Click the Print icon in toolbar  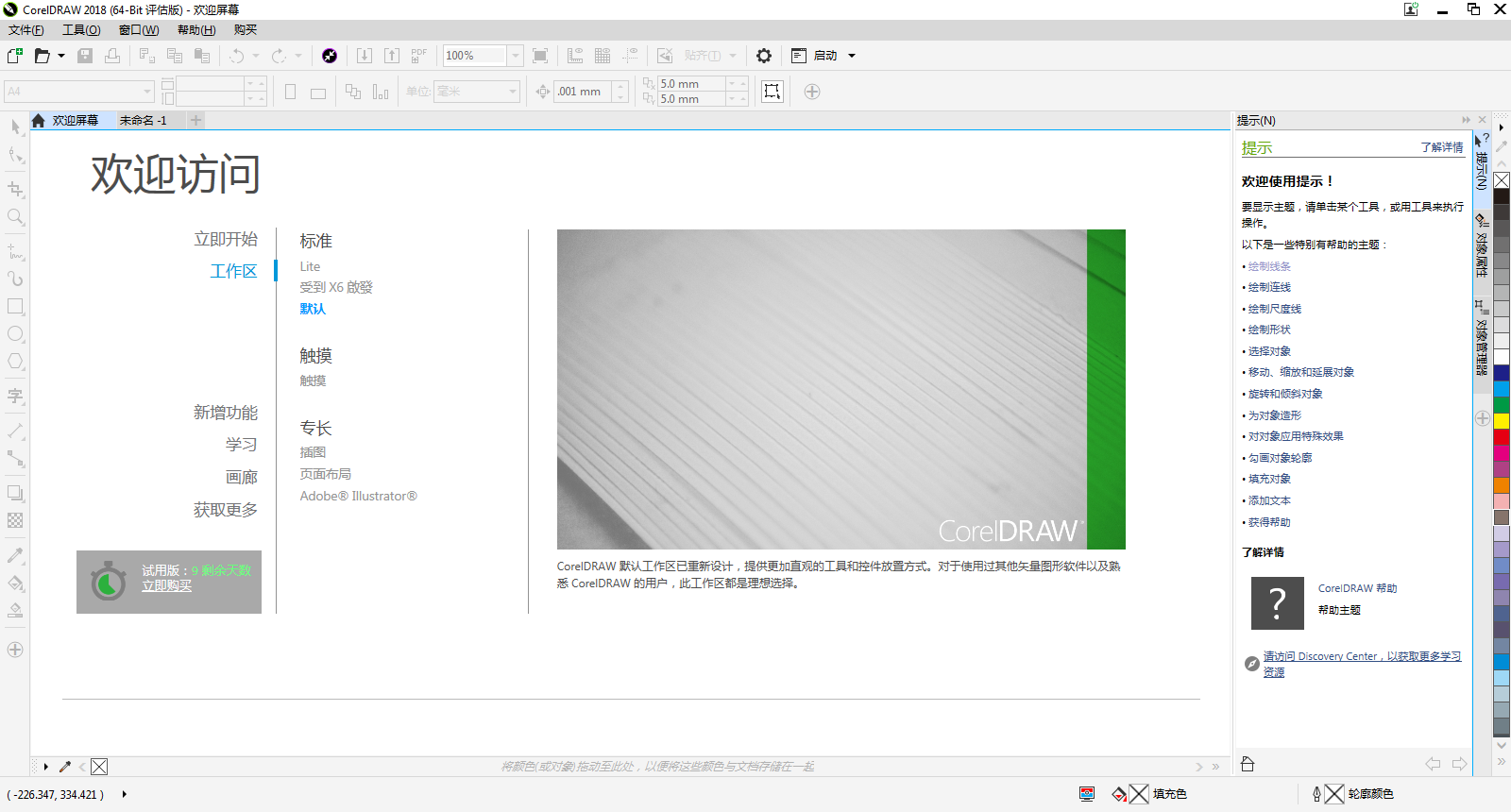(112, 56)
